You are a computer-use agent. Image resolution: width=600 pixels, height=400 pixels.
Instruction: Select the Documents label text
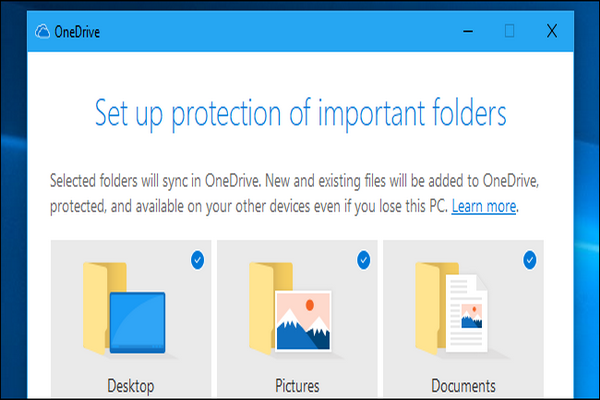coord(463,385)
